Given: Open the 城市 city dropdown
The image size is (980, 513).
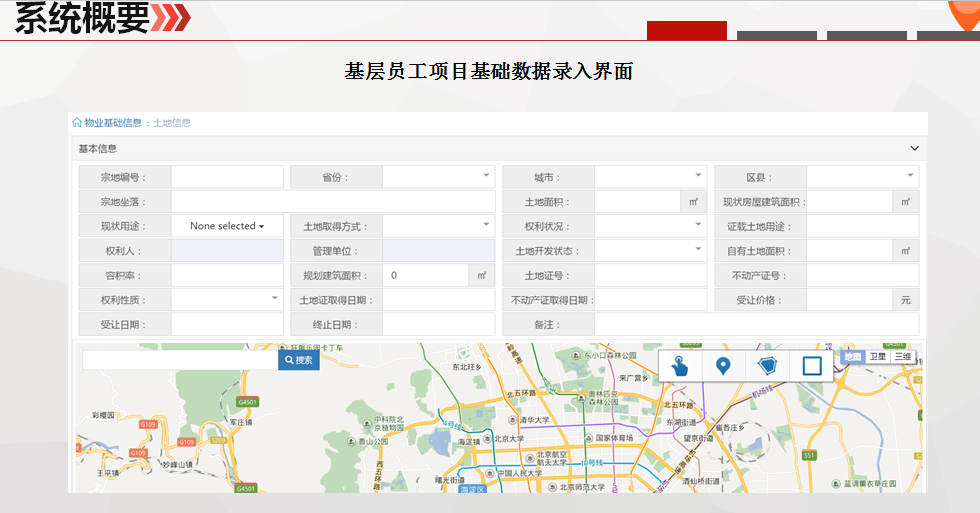Looking at the screenshot, I should pos(650,177).
